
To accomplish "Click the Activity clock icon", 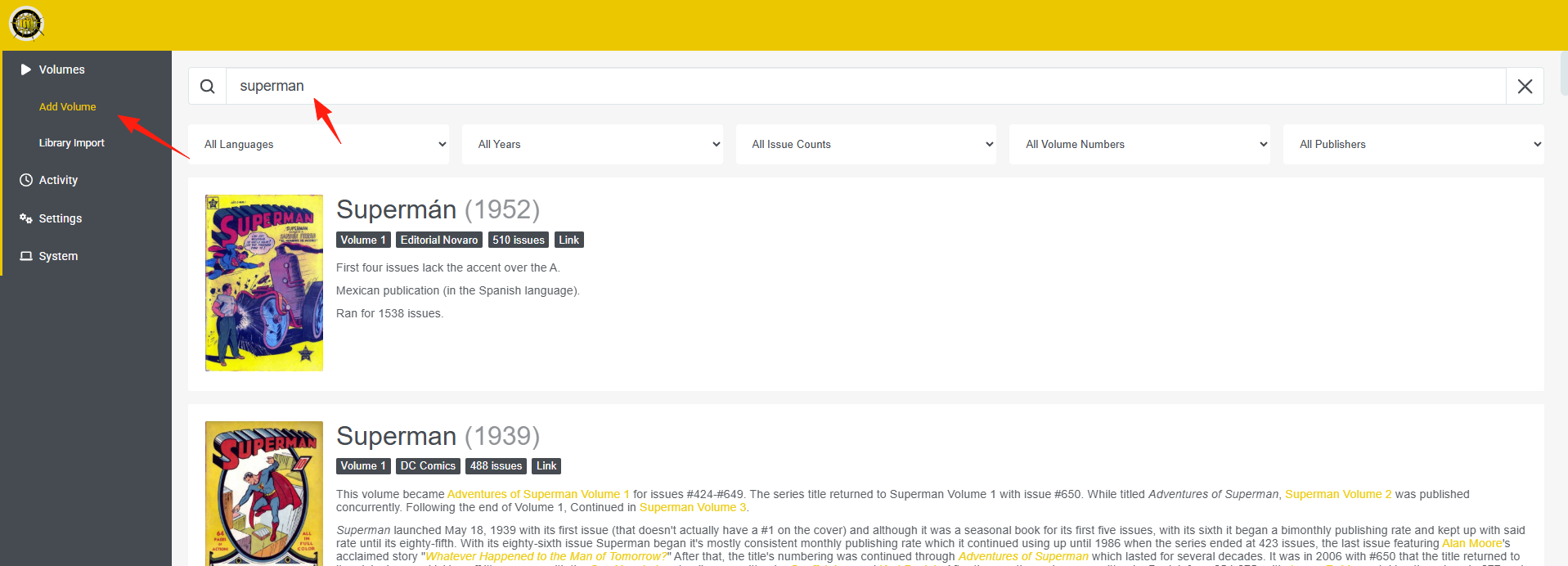I will (x=26, y=180).
